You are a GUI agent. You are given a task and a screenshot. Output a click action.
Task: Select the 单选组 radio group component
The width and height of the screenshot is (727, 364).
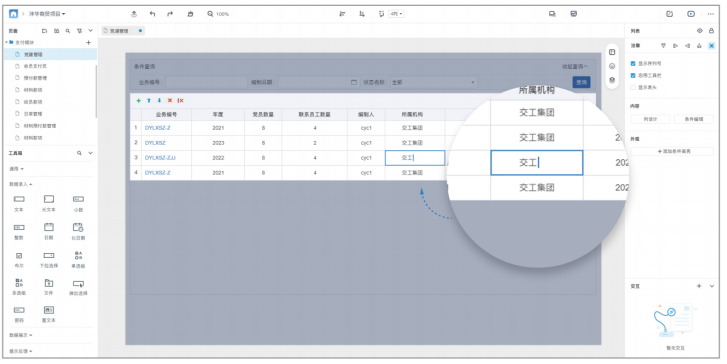(x=78, y=260)
